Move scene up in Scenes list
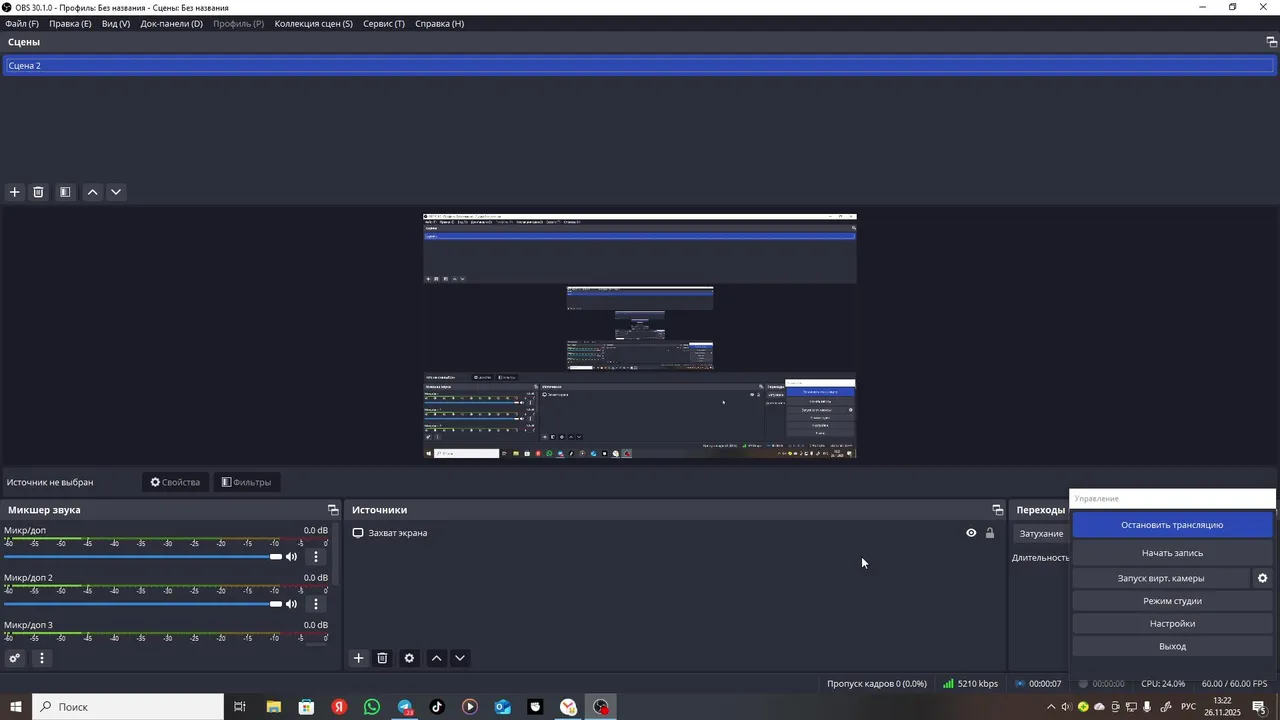Screen dimensions: 1280x720 [92, 192]
